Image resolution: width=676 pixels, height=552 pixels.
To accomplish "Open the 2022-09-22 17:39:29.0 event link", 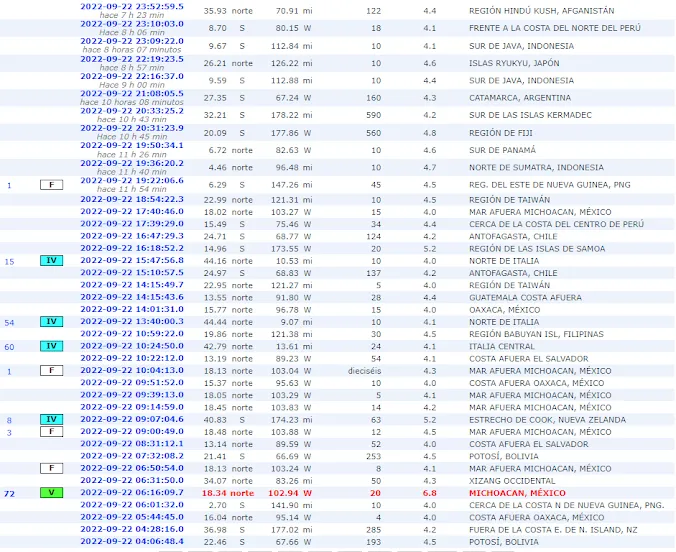I will [x=132, y=223].
